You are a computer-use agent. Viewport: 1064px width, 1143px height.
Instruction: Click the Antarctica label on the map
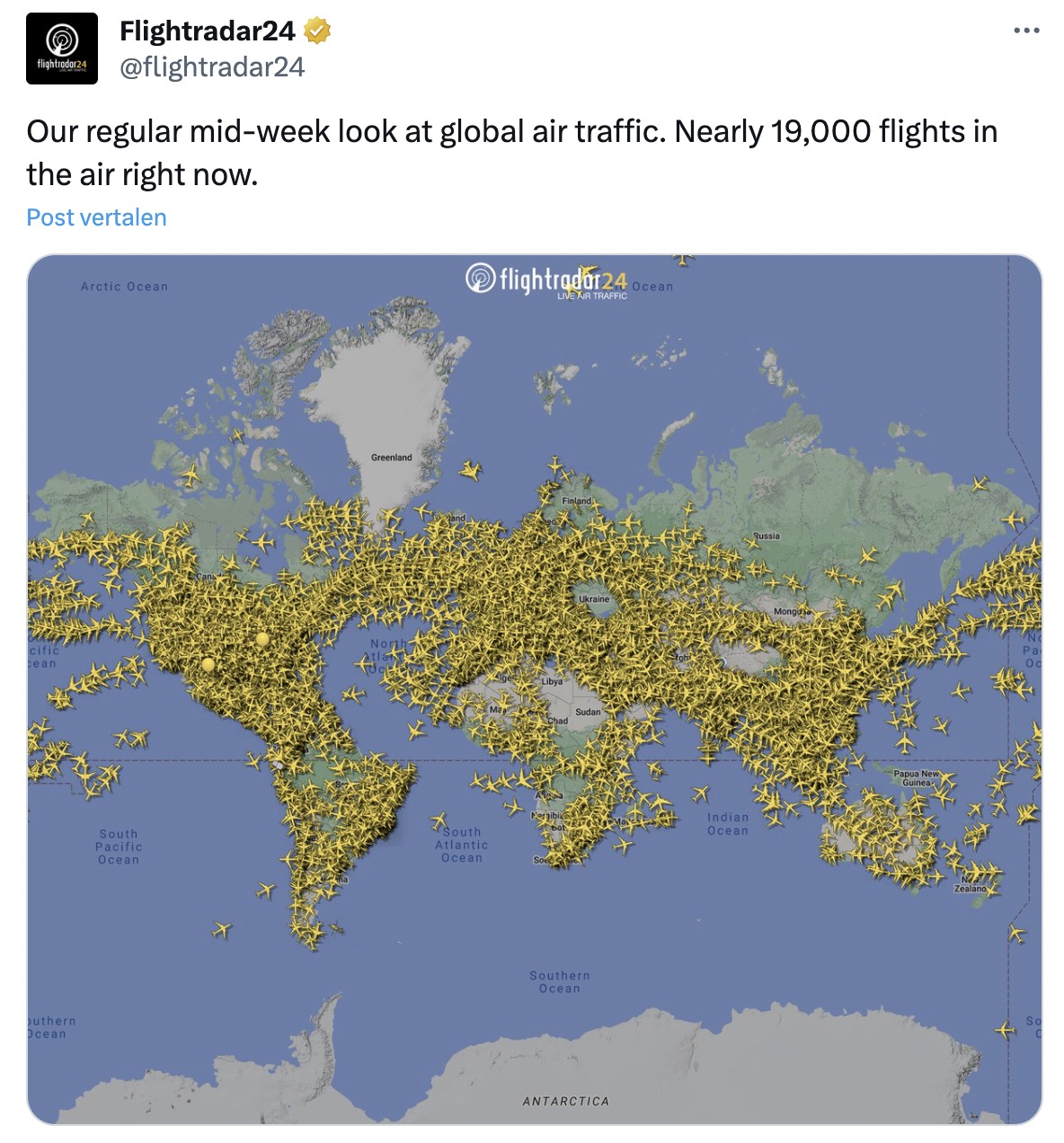pyautogui.click(x=566, y=1101)
